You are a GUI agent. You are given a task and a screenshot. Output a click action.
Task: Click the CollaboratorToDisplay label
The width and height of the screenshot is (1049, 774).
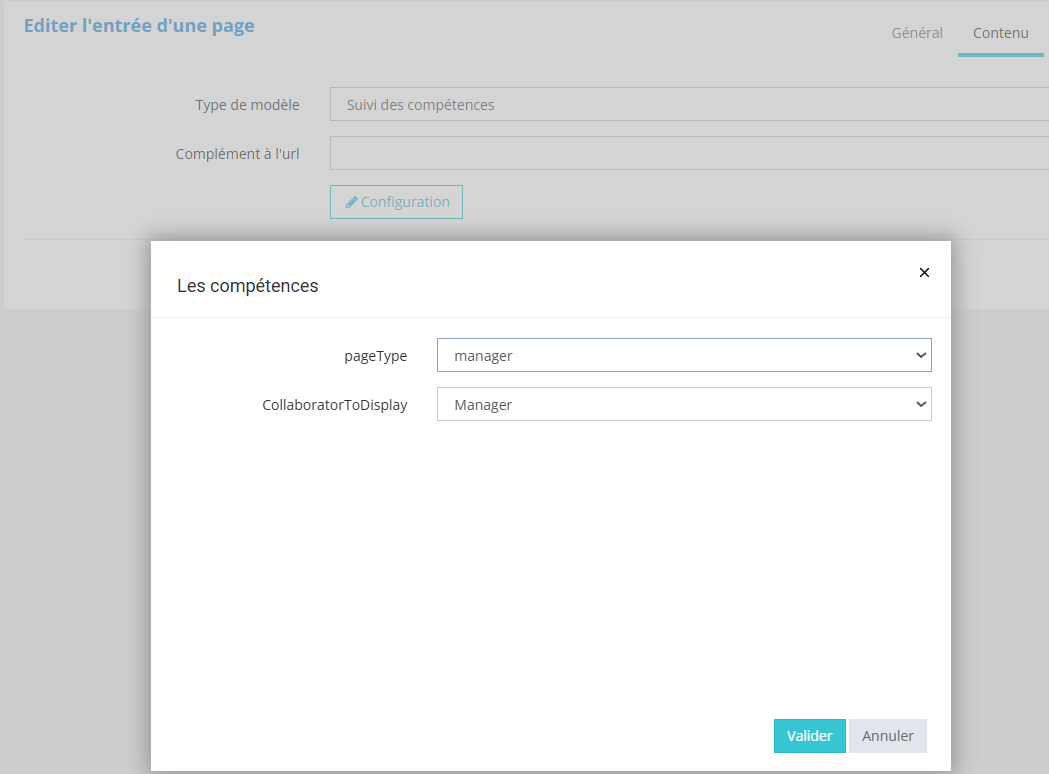click(334, 406)
